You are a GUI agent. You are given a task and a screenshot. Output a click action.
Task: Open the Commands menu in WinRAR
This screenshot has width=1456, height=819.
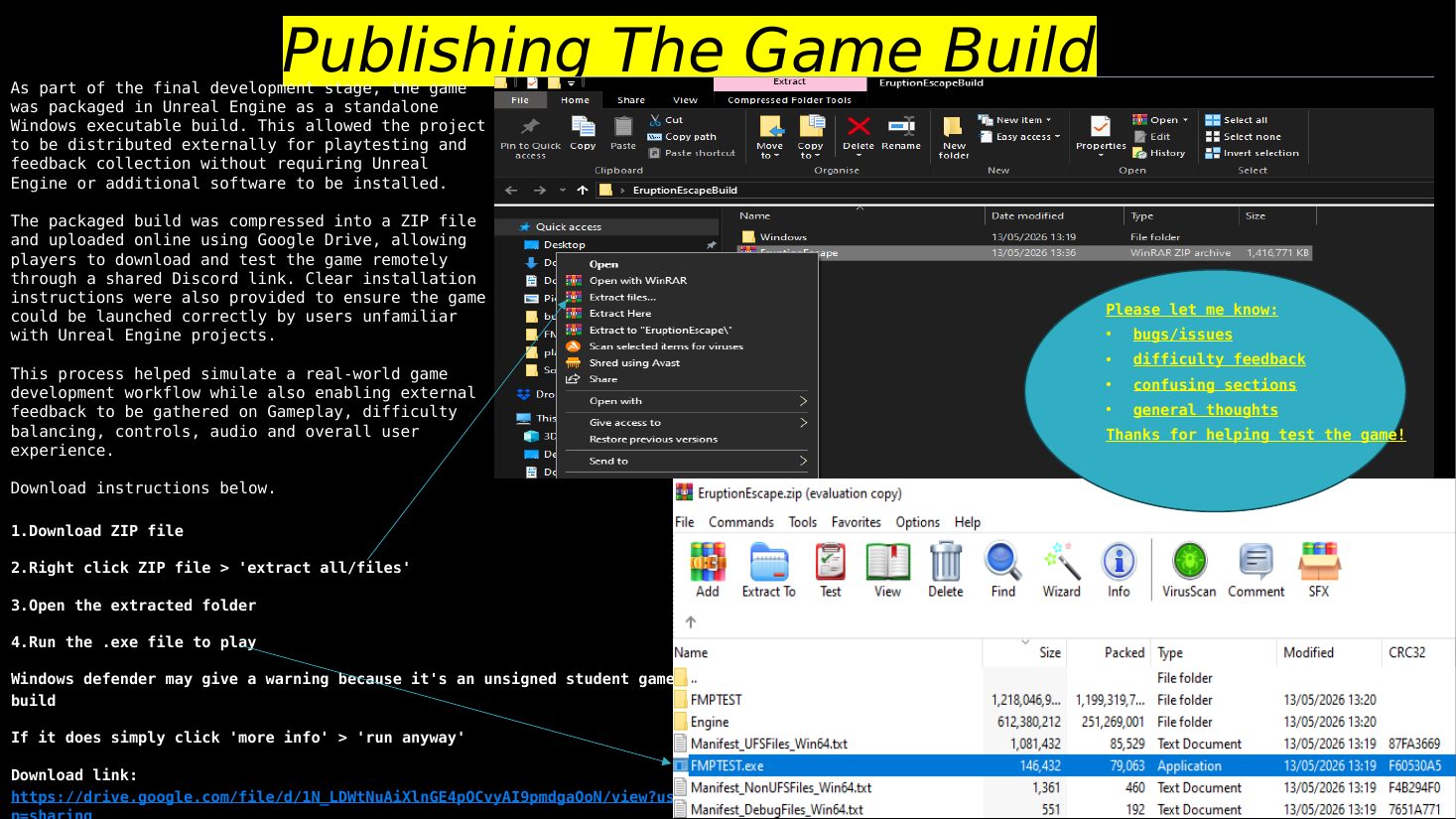pos(740,522)
